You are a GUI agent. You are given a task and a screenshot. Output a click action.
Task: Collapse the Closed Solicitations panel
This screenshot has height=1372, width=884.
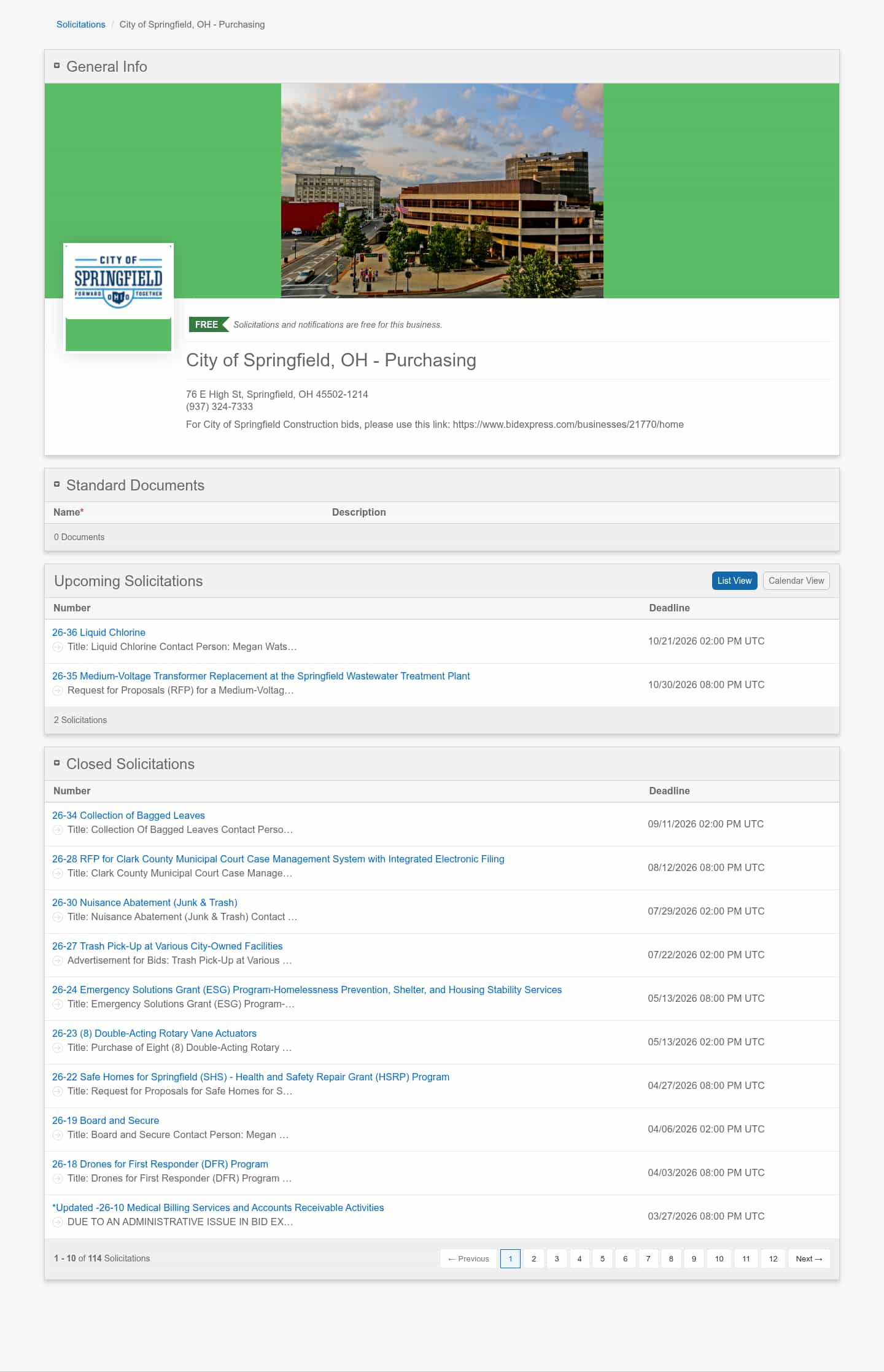point(56,763)
